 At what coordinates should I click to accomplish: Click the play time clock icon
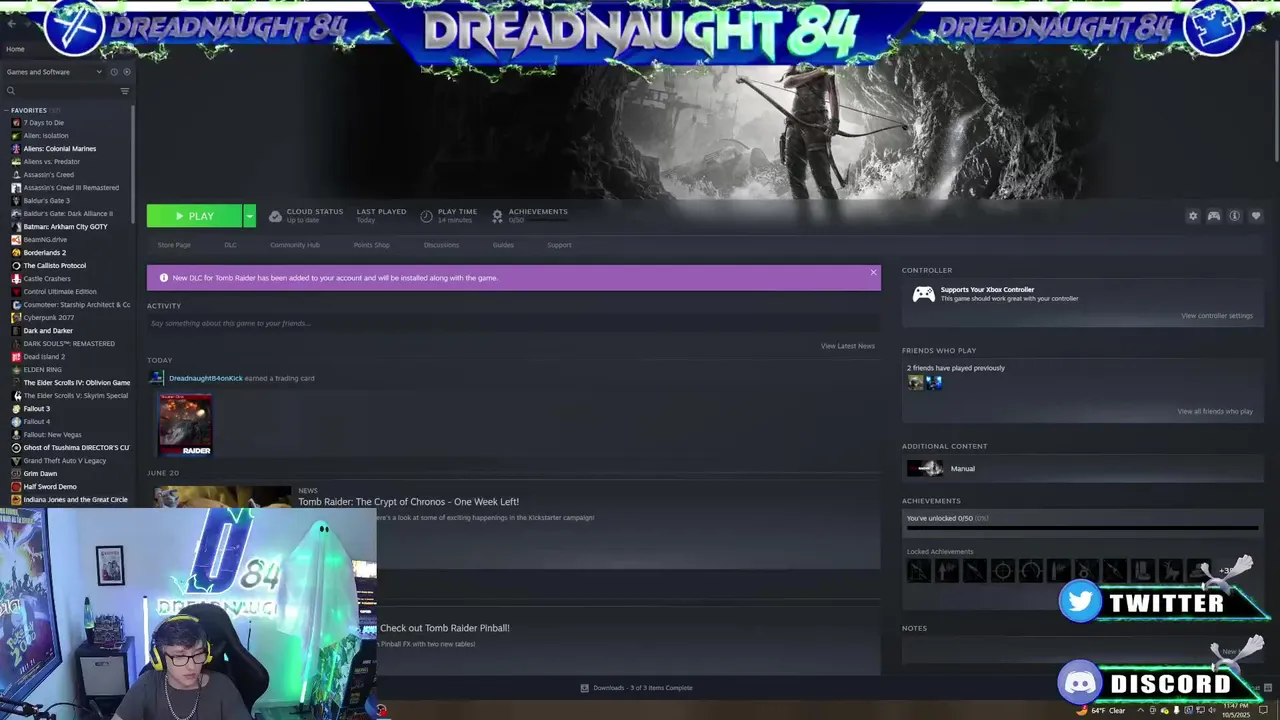coord(427,216)
